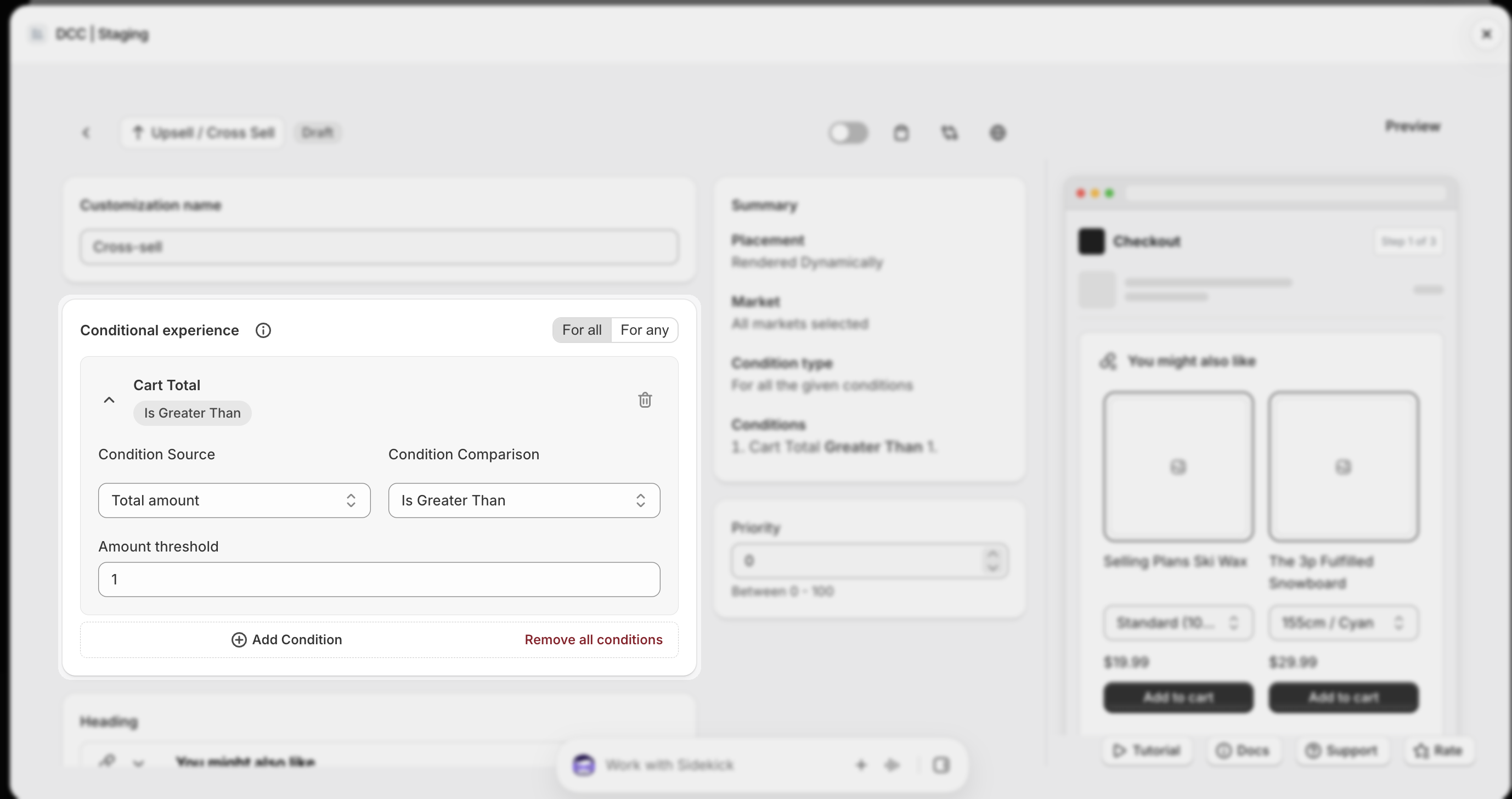Click the voice icon in Sidekick bar

pos(892,765)
